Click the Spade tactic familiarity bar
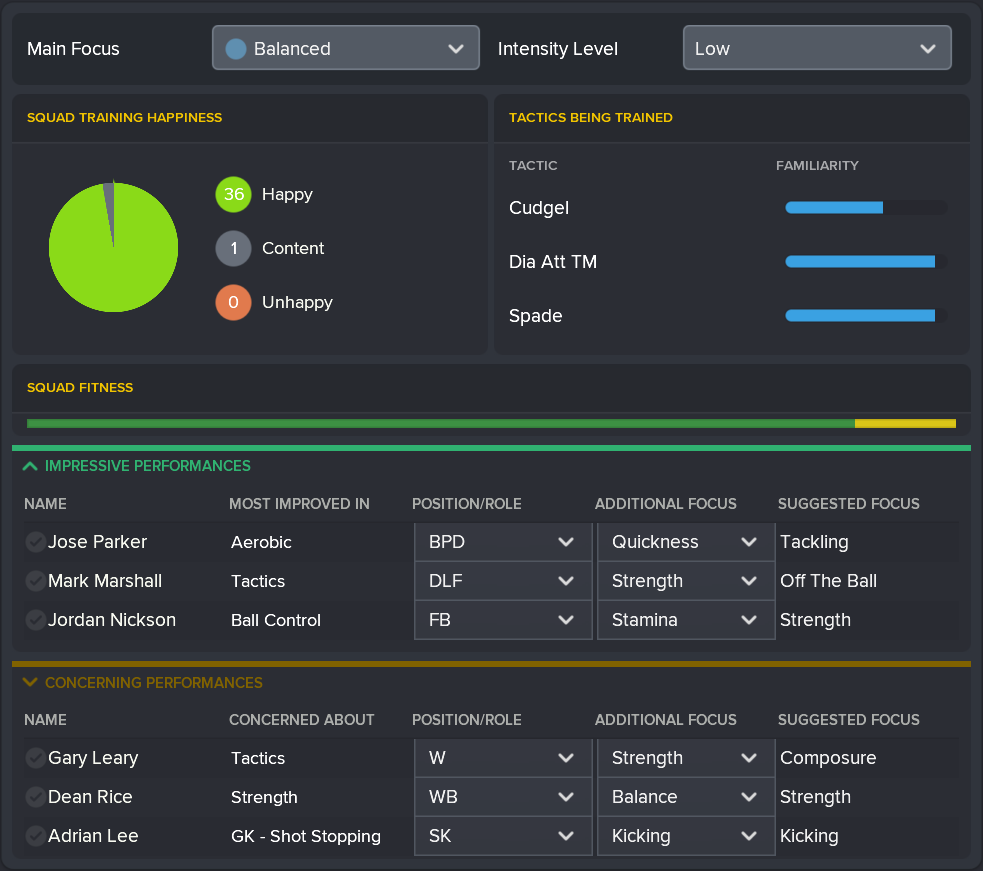The height and width of the screenshot is (871, 983). click(x=865, y=316)
